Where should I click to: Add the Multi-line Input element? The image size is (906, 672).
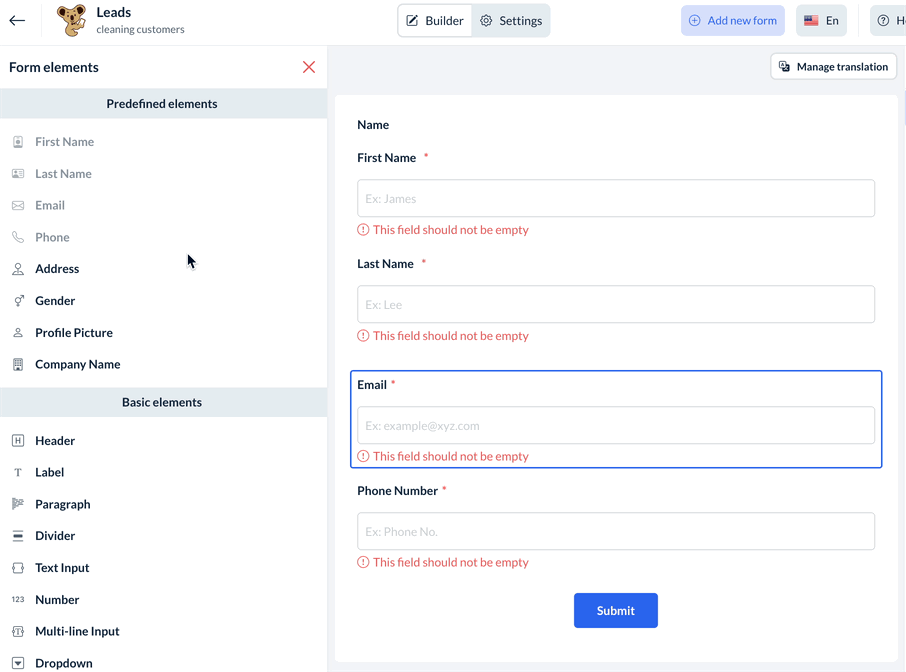tap(77, 631)
